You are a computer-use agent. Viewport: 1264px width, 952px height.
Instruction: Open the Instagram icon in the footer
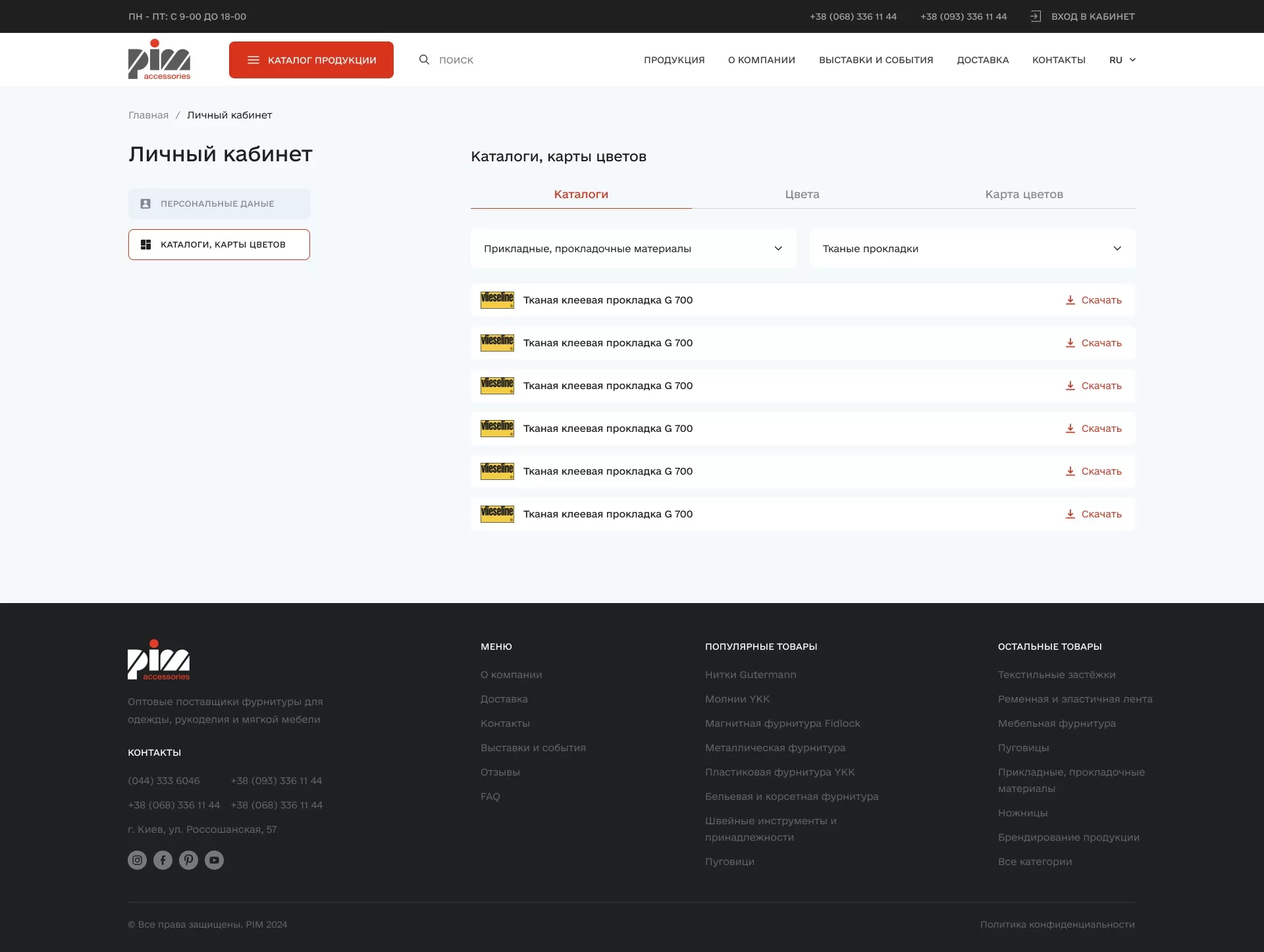[x=137, y=860]
